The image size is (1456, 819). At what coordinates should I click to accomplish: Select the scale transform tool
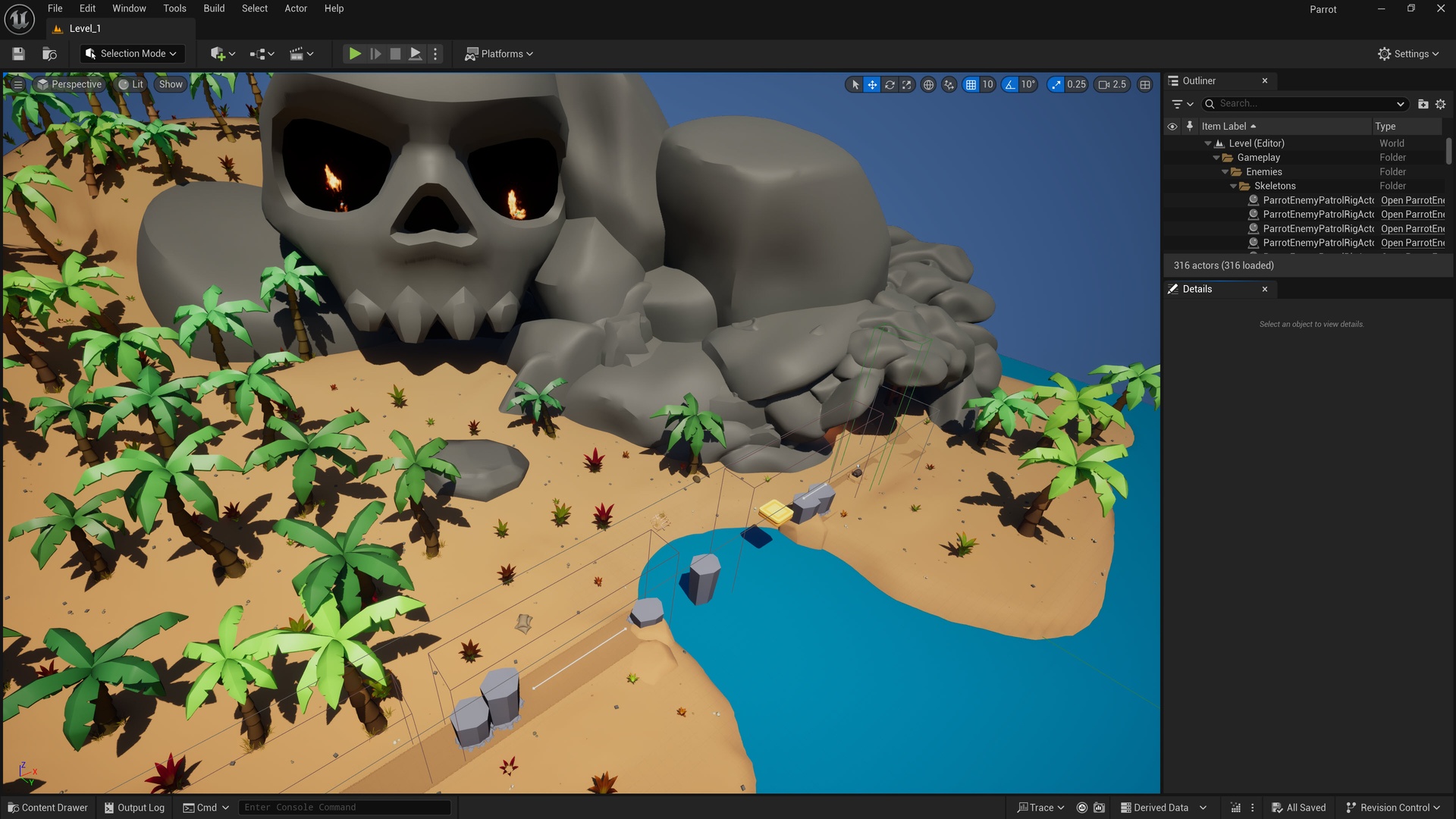coord(906,85)
